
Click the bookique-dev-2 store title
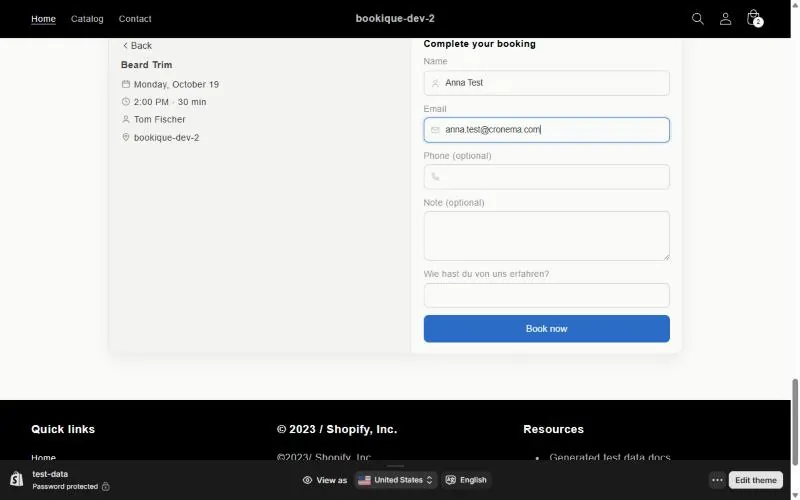395,18
